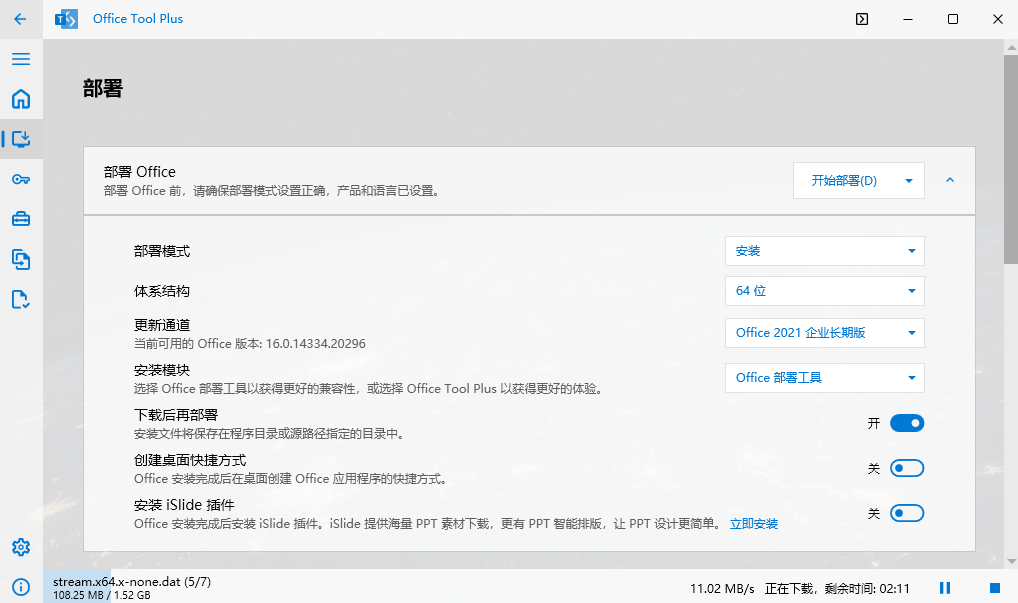The image size is (1018, 603).
Task: Collapse the 部署 Office section chevron
Action: tap(950, 180)
